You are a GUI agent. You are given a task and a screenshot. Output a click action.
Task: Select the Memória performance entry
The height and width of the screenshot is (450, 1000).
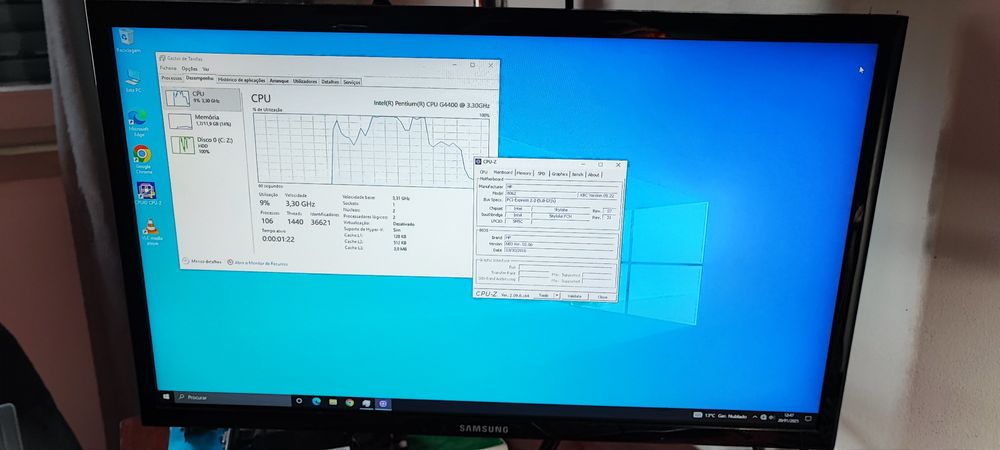coord(204,120)
